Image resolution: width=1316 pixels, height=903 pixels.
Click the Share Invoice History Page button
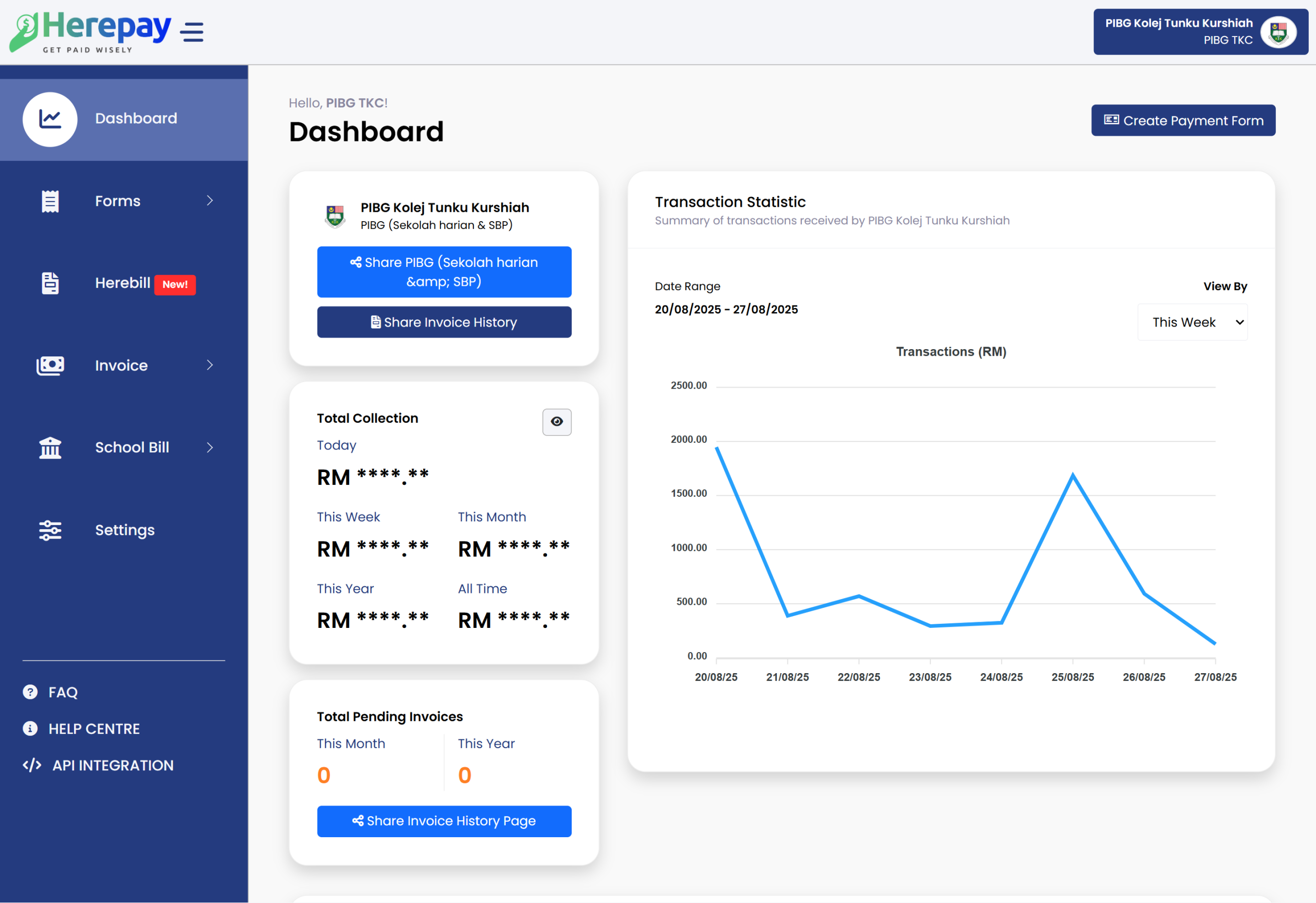pos(444,821)
